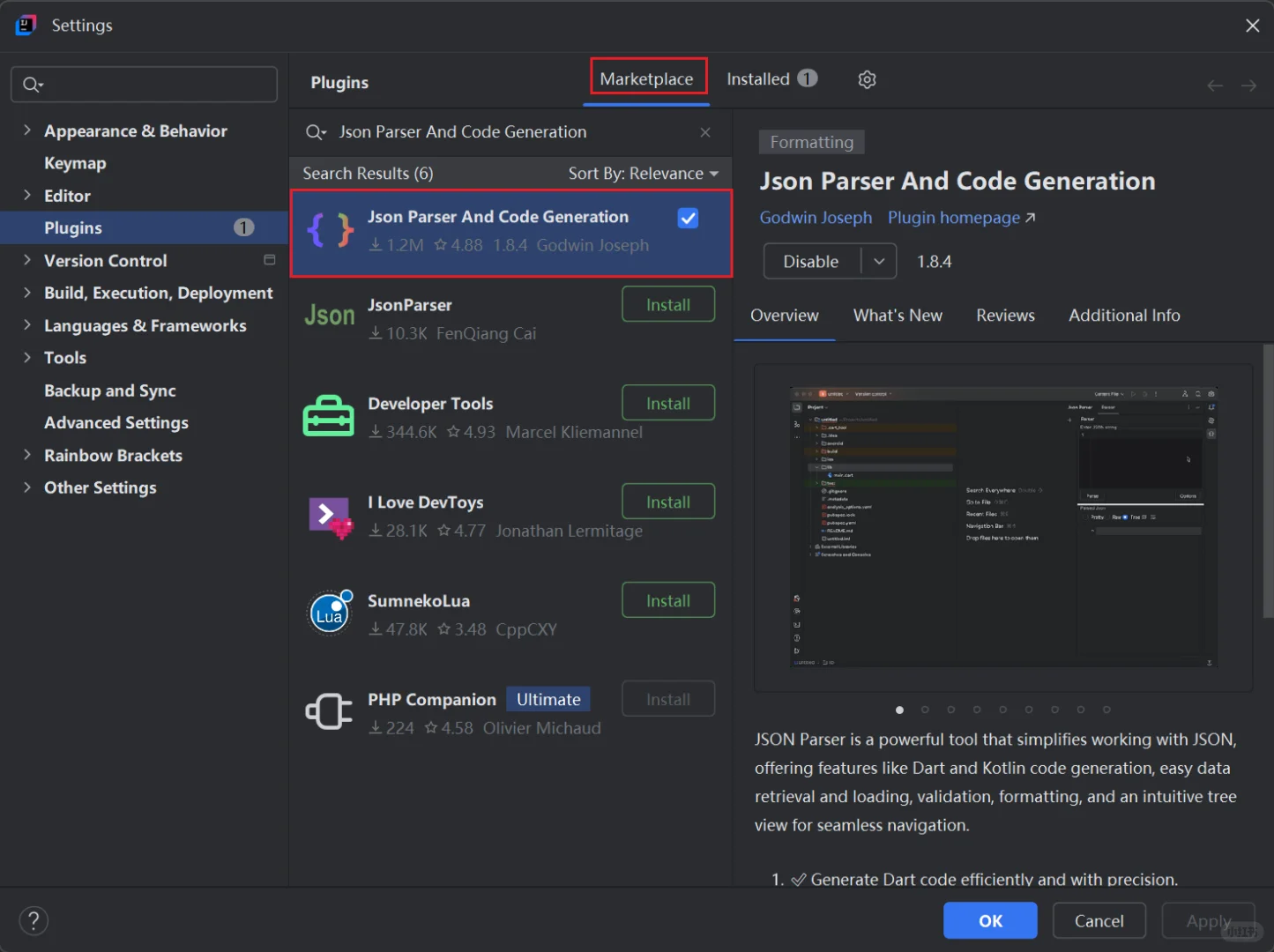Open the Additional Info tab
This screenshot has width=1274, height=952.
pyautogui.click(x=1124, y=316)
